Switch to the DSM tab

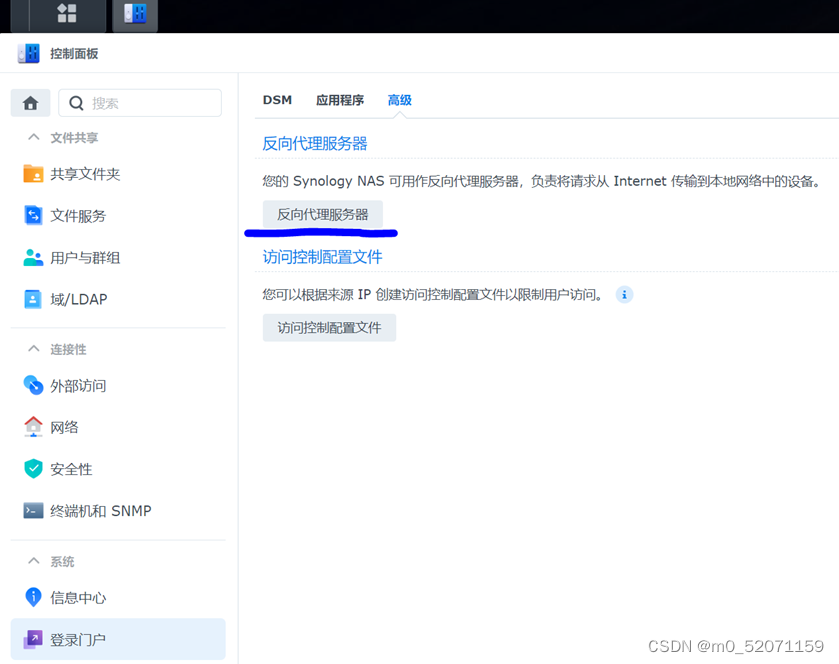click(x=277, y=100)
